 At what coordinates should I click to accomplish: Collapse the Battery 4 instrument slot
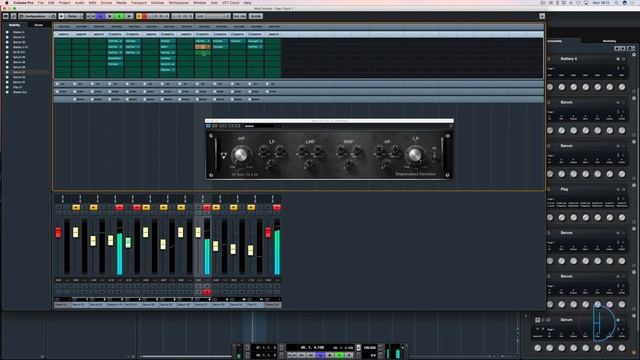(634, 55)
